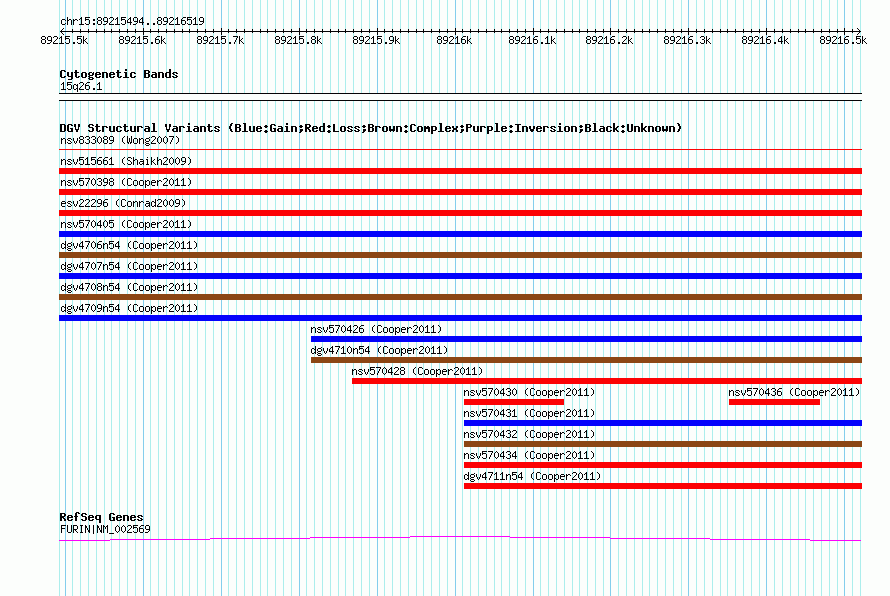Click ruler position 89215.9k
This screenshot has height=596, width=890.
coord(376,40)
